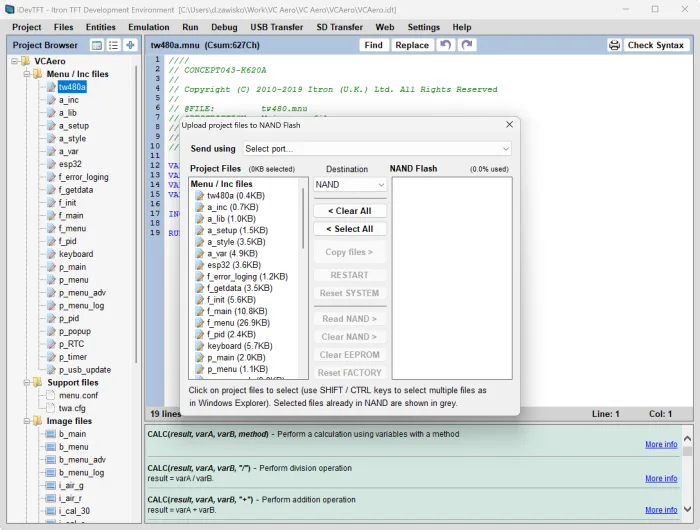Viewport: 700px width, 530px height.
Task: Open the Destination NAND dropdown
Action: tap(350, 184)
